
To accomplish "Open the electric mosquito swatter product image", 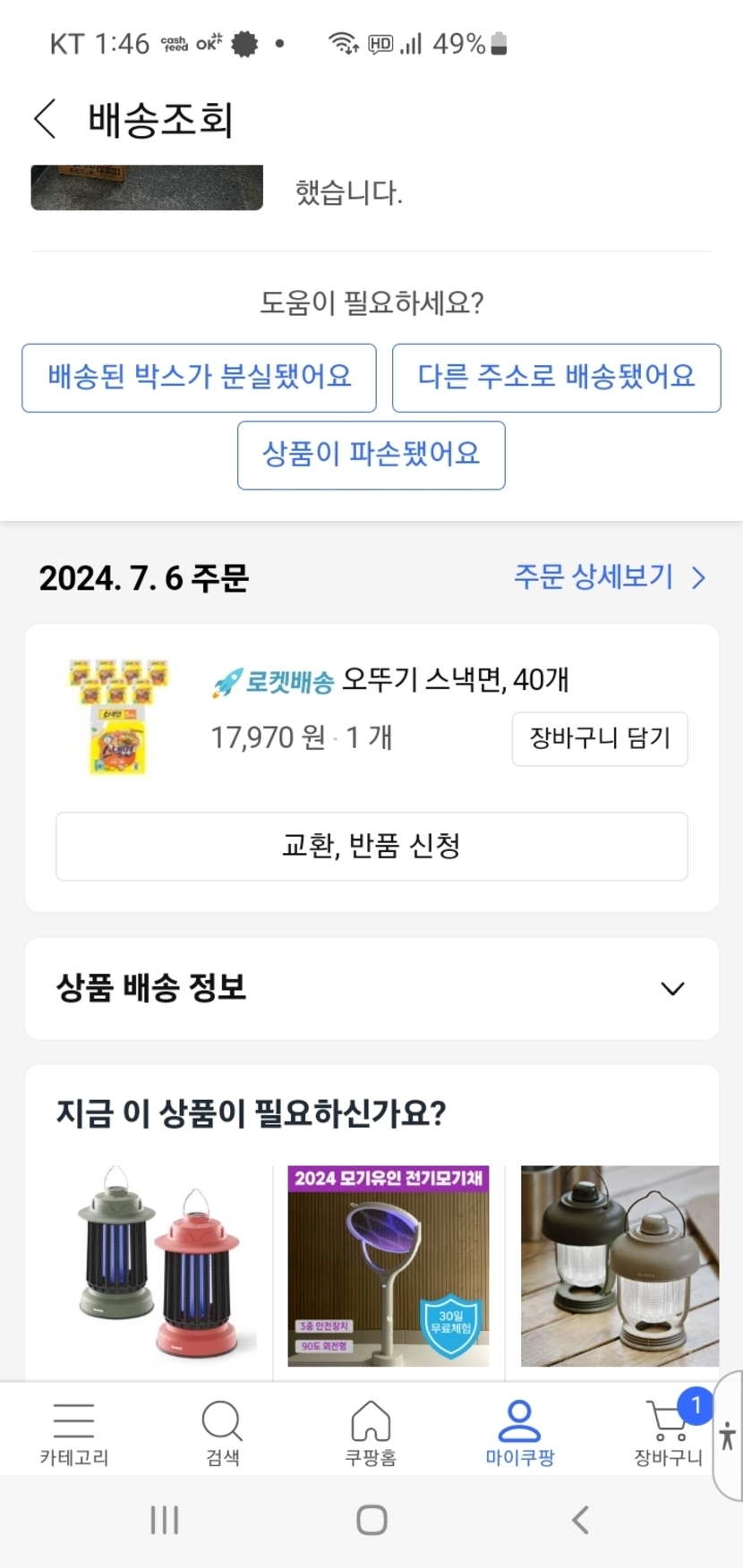I will [389, 1265].
